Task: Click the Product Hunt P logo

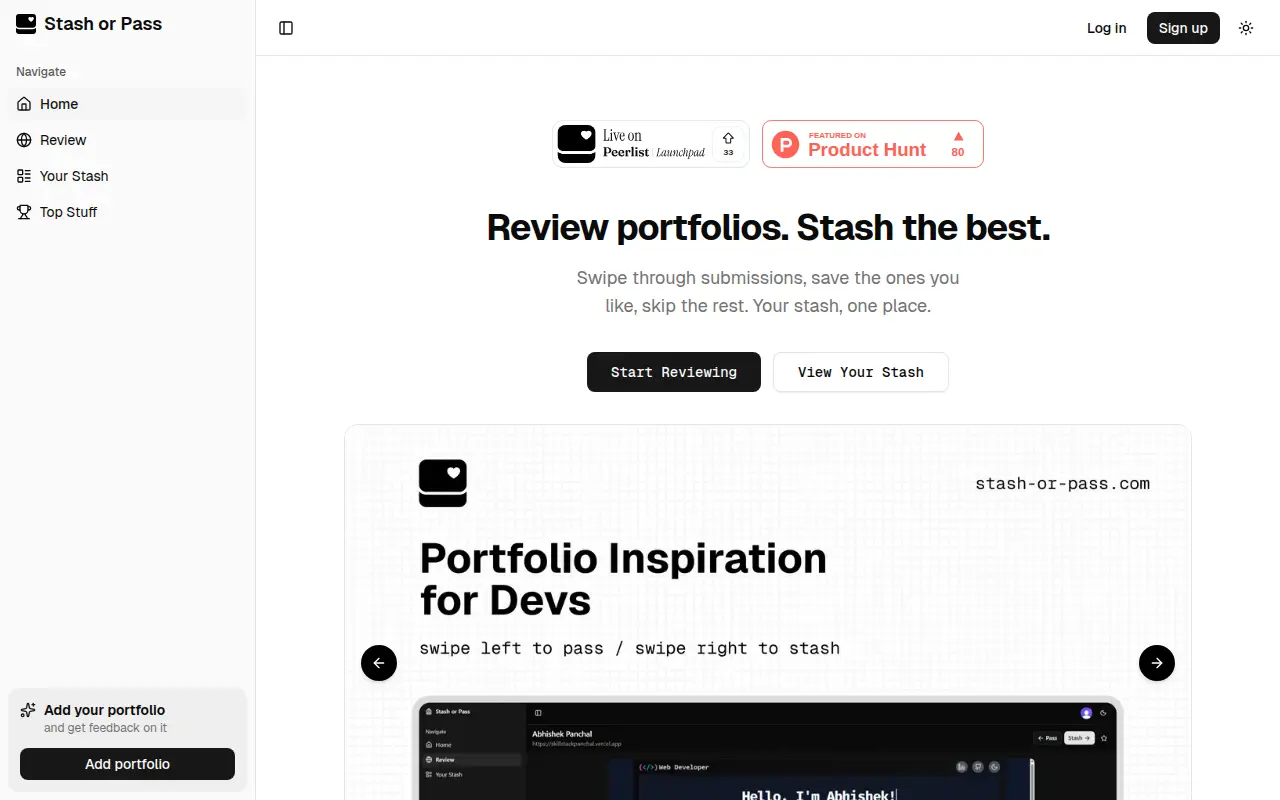Action: (x=786, y=145)
